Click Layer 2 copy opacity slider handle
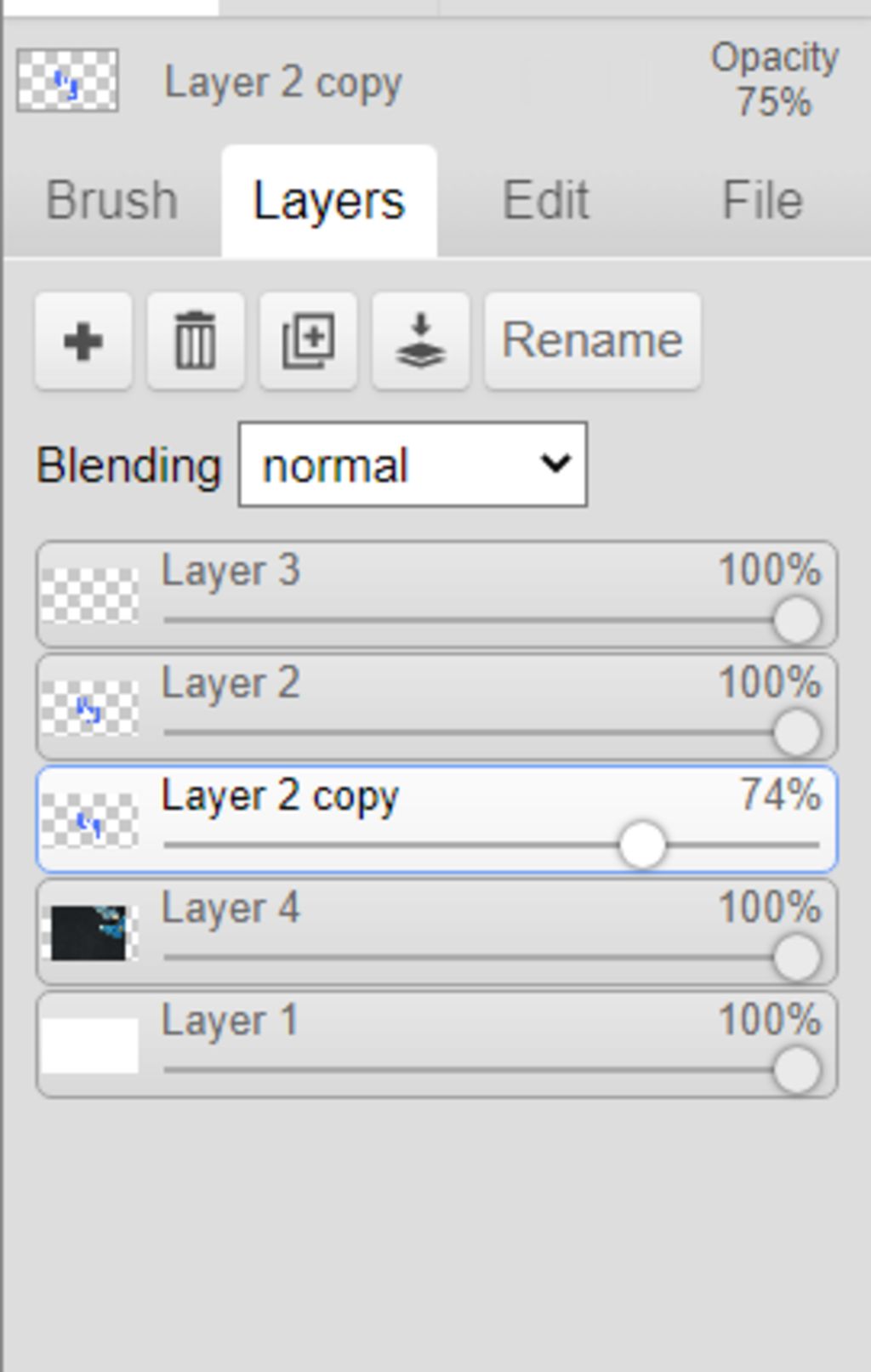 coord(641,845)
